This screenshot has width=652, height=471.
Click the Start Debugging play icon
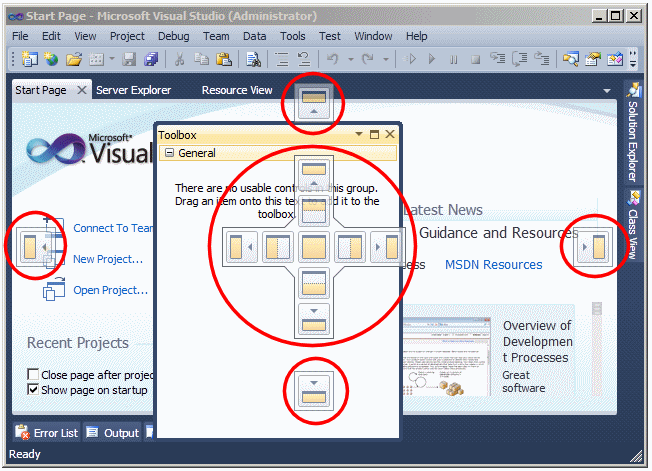click(432, 59)
